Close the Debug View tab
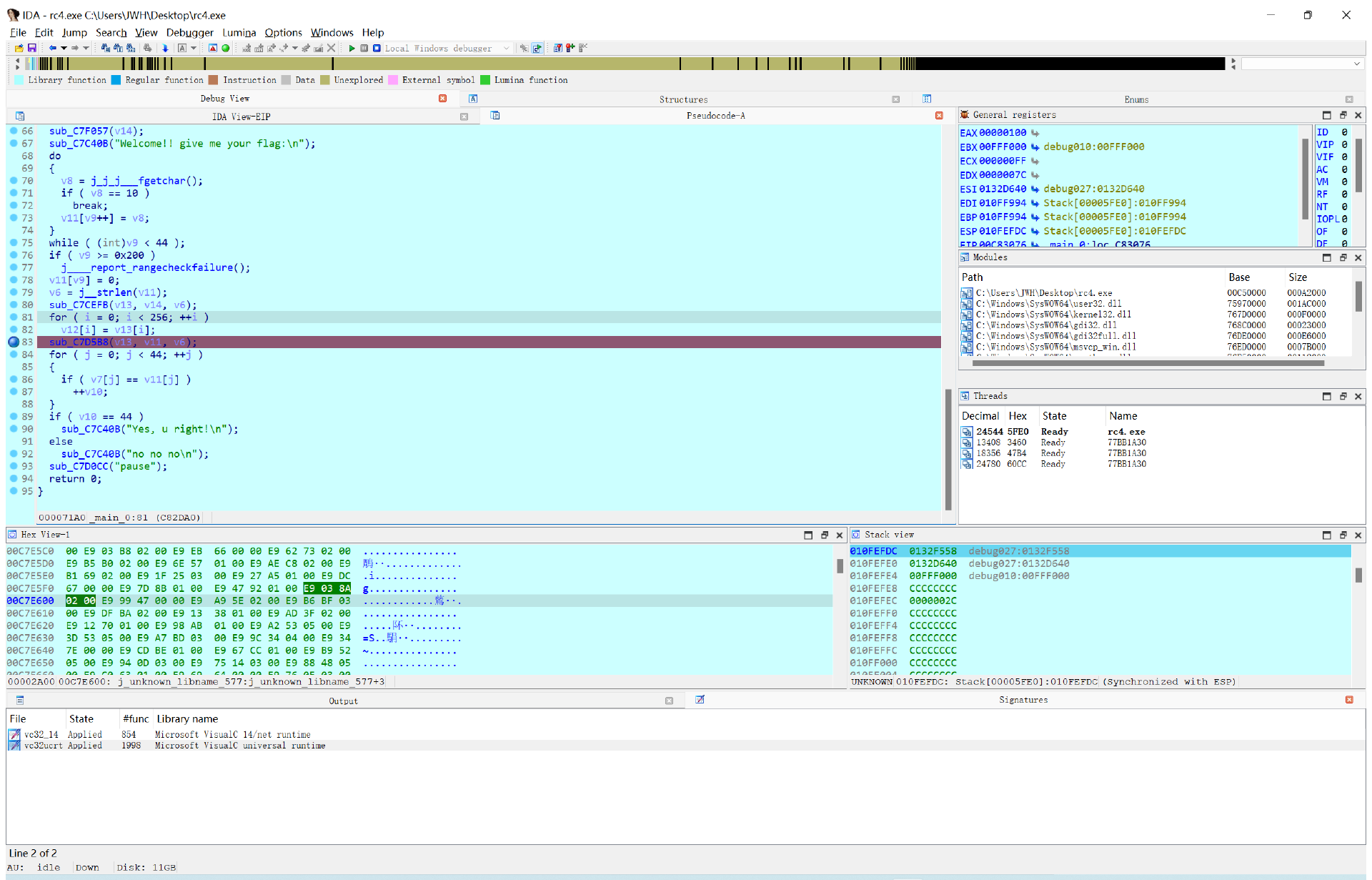1372x880 pixels. click(x=442, y=99)
